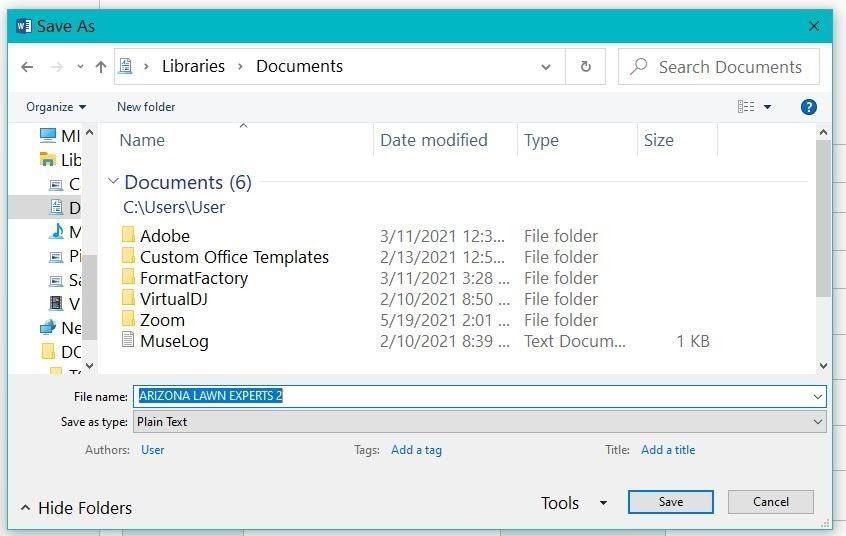Screen dimensions: 846x536
Task: Click MuseLog's size 1 KB
Action: click(693, 341)
